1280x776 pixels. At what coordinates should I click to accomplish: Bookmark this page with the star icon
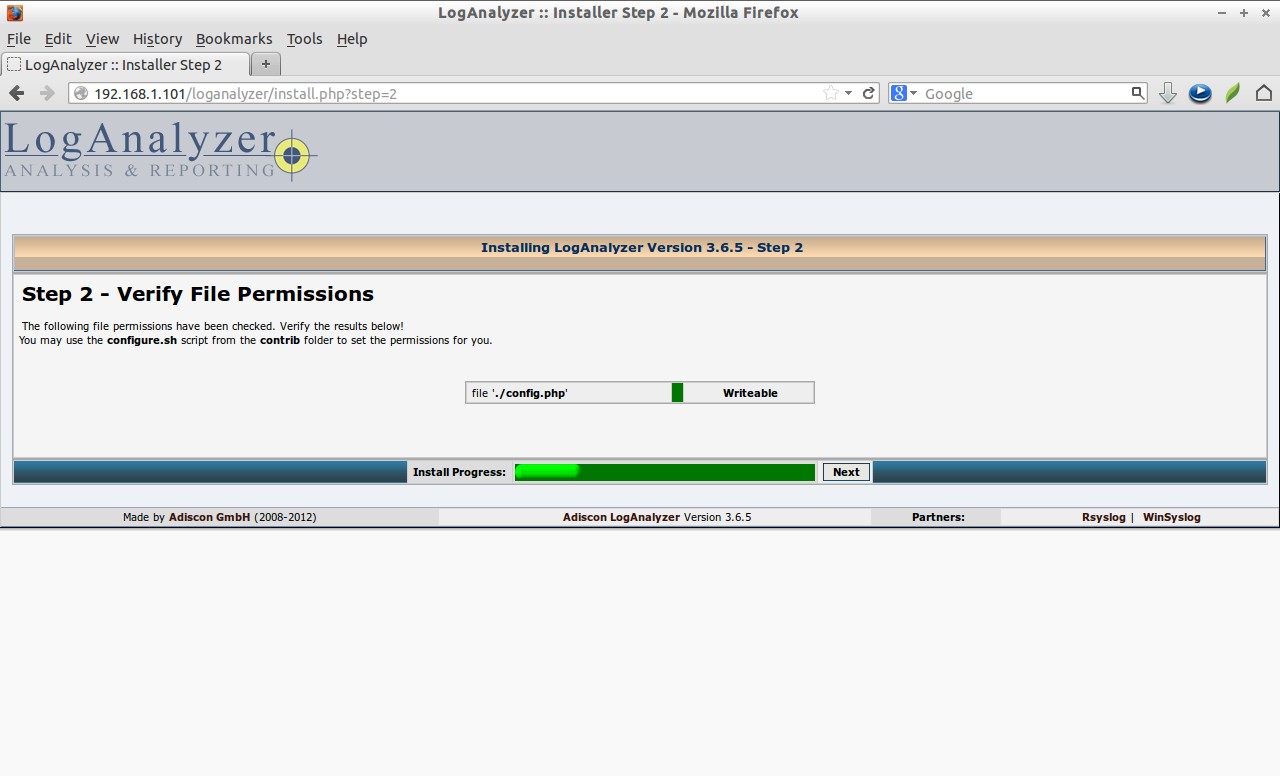(x=830, y=93)
